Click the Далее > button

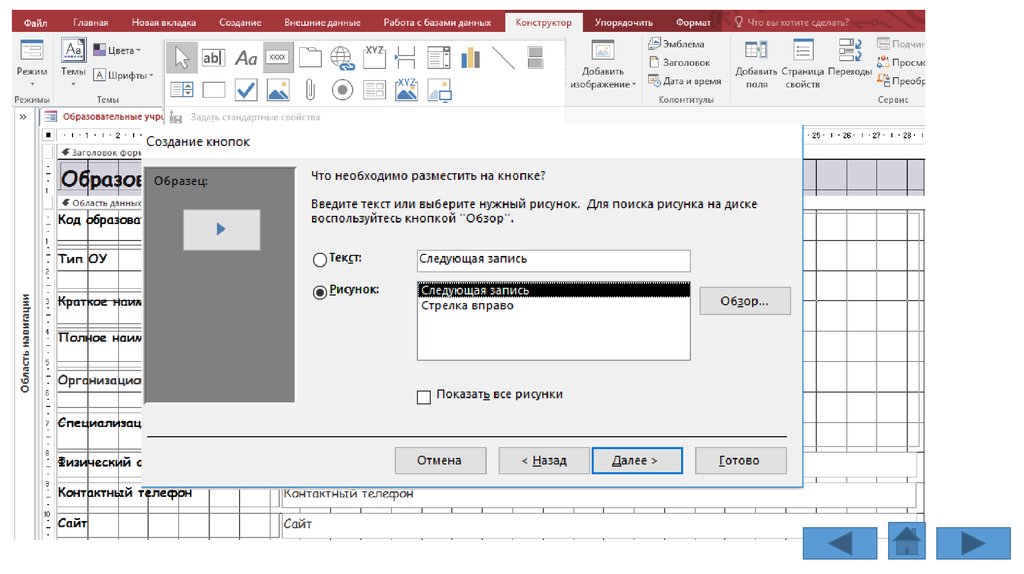pos(636,461)
